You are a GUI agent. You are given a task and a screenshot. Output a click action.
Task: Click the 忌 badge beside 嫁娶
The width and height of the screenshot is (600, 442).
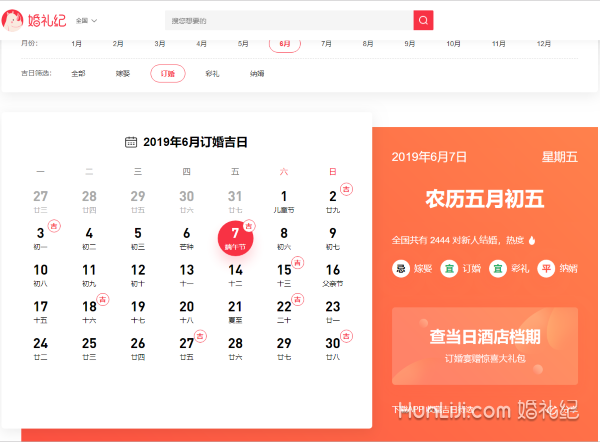click(400, 268)
